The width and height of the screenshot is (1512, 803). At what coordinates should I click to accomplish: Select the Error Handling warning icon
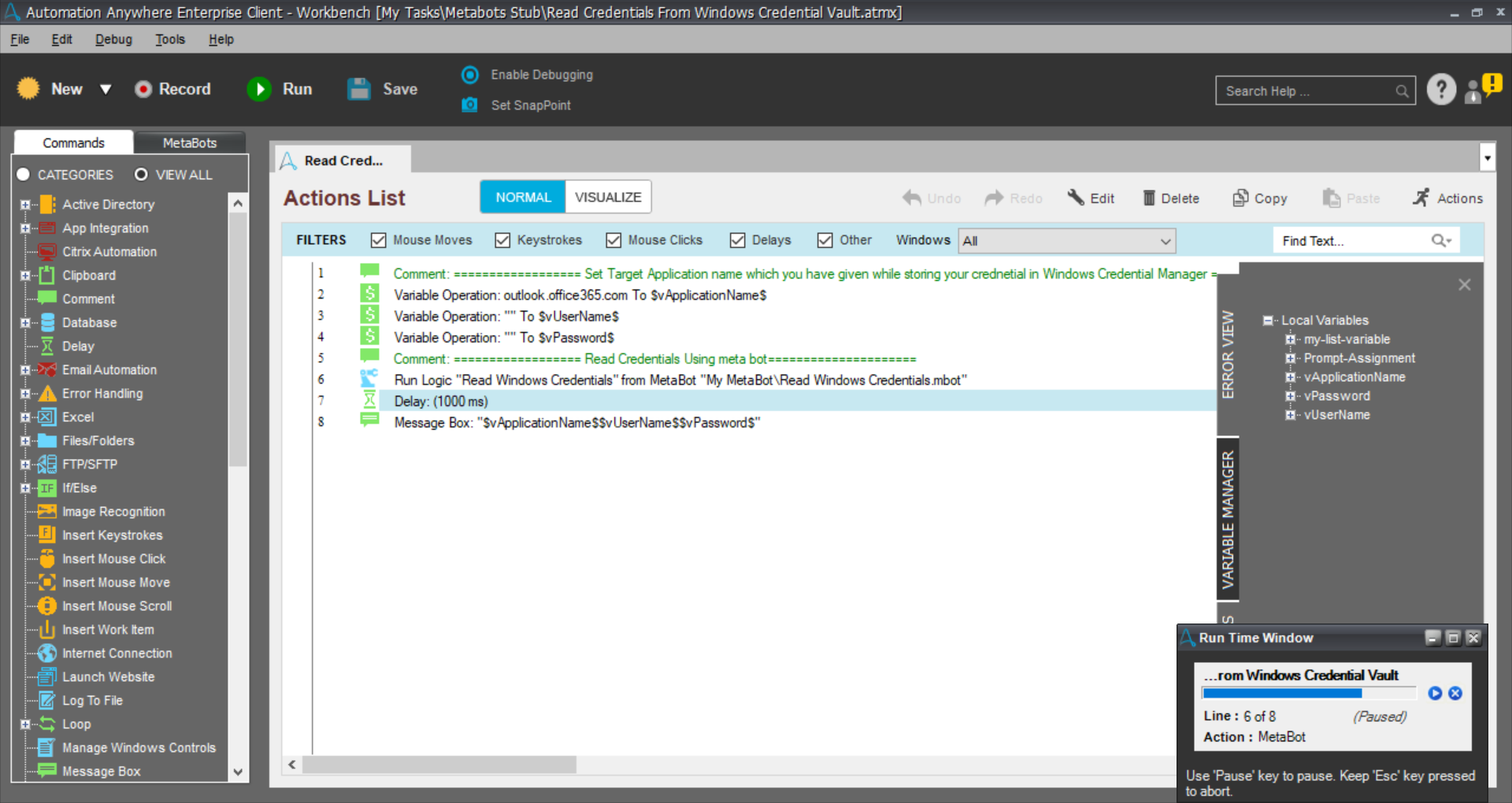47,394
